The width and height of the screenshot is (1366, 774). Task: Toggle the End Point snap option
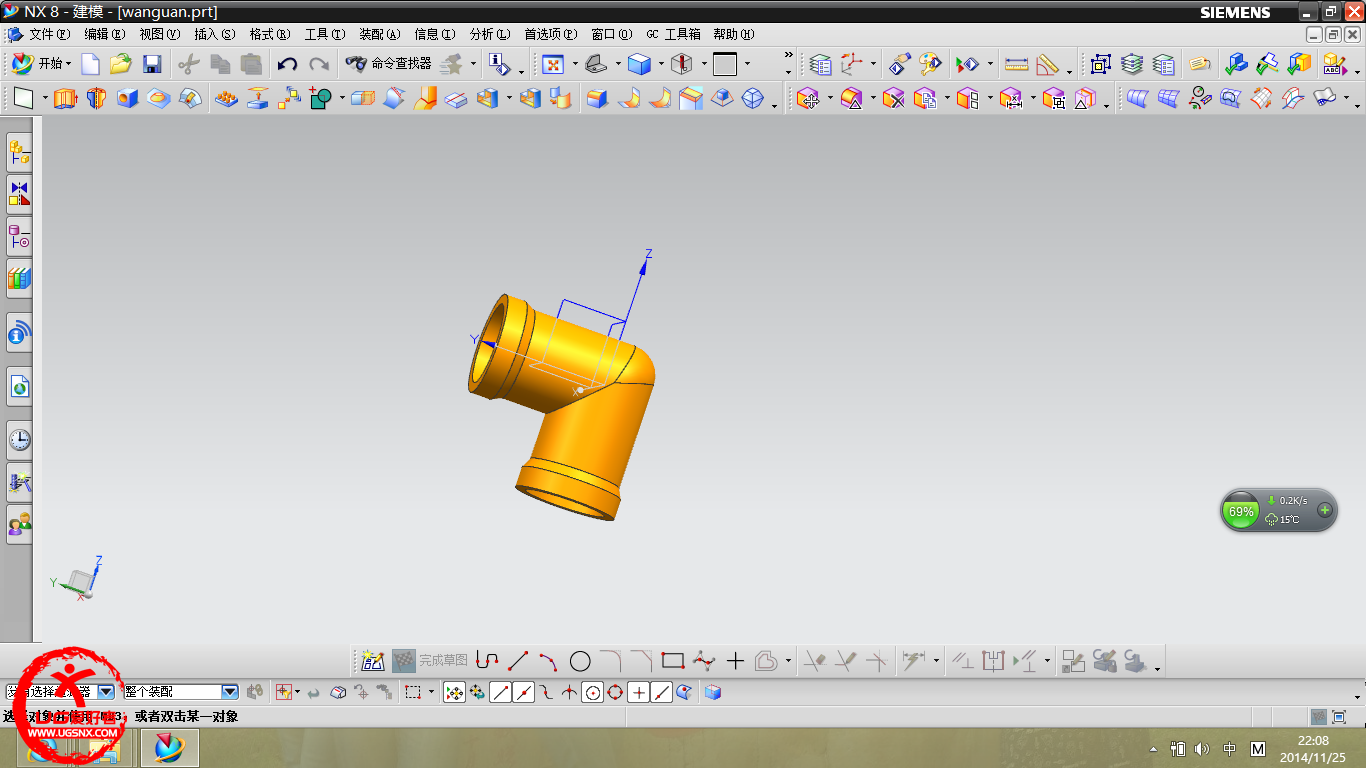click(501, 692)
